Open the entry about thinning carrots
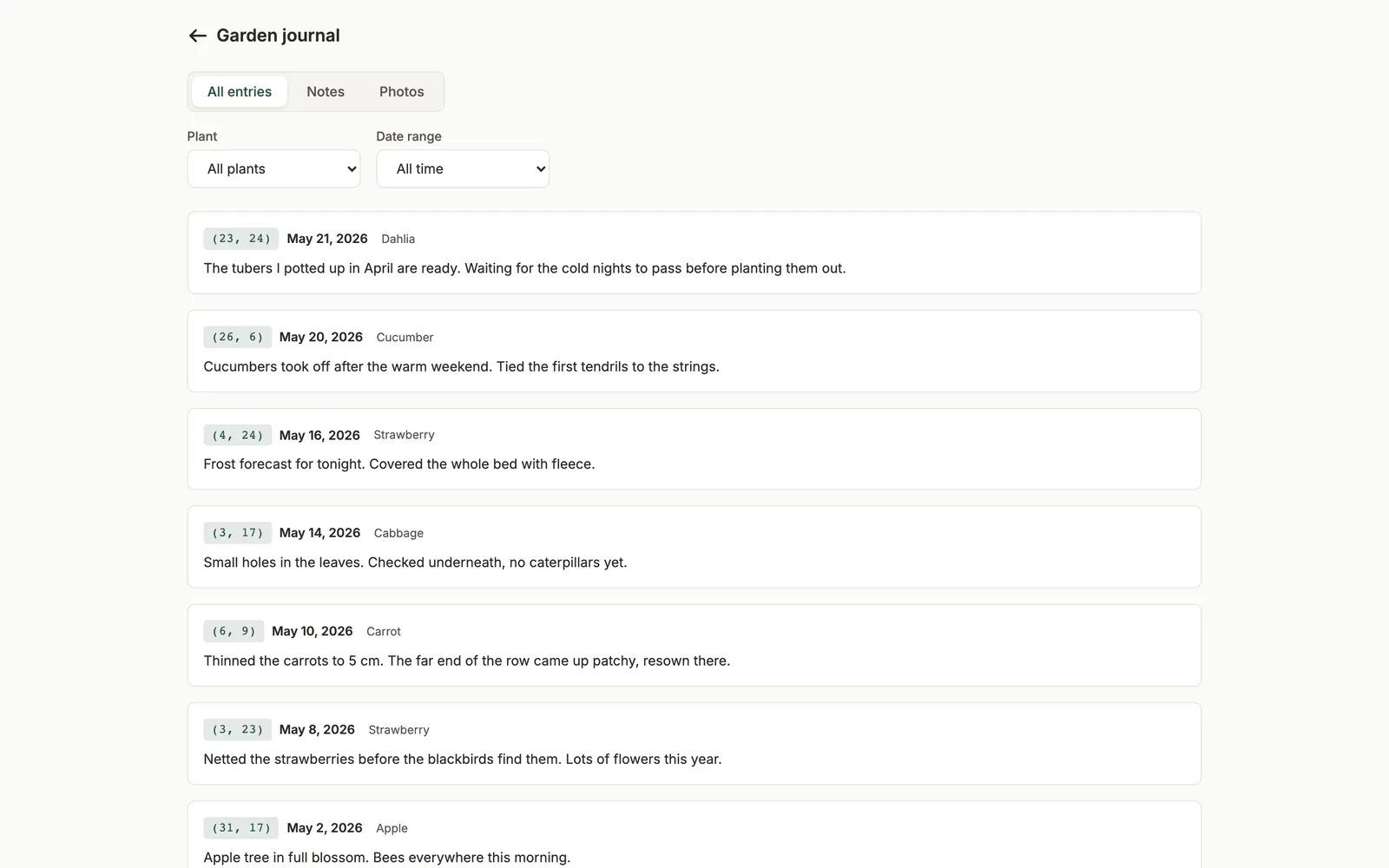 (x=694, y=645)
